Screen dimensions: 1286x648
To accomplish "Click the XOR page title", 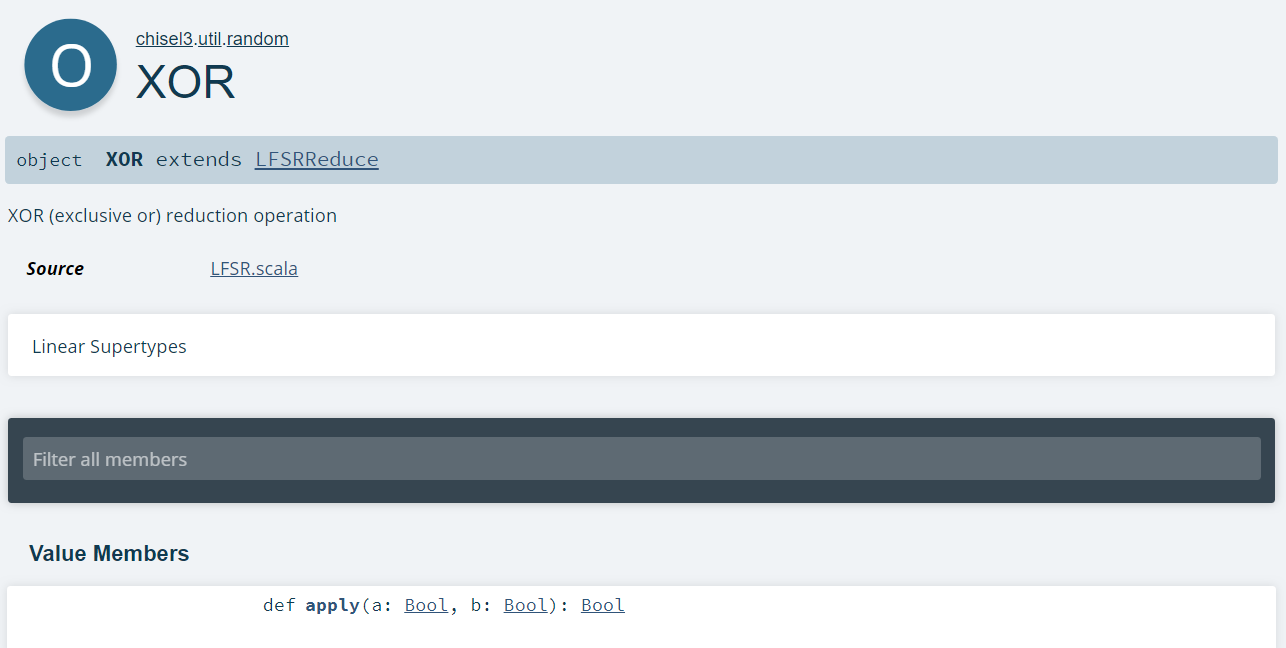I will point(185,82).
